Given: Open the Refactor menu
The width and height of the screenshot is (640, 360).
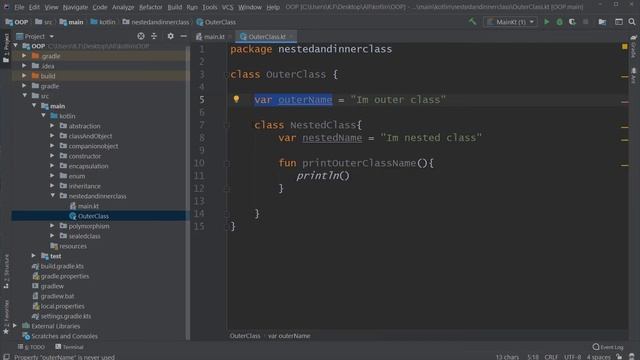Looking at the screenshot, I should [x=150, y=7].
